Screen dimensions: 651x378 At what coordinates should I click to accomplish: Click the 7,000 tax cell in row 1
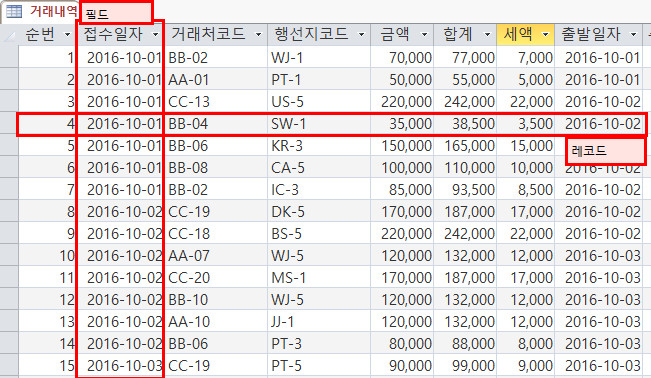[x=526, y=57]
